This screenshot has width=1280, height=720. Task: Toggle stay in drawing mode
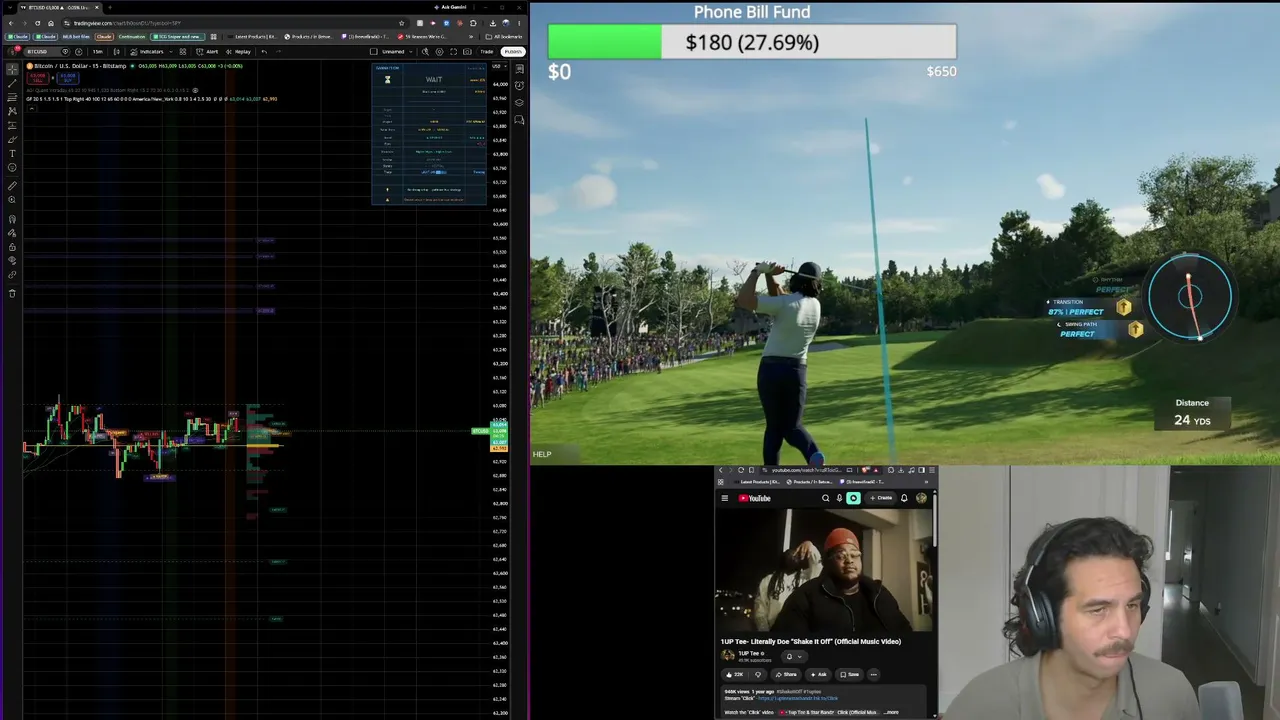(x=12, y=233)
